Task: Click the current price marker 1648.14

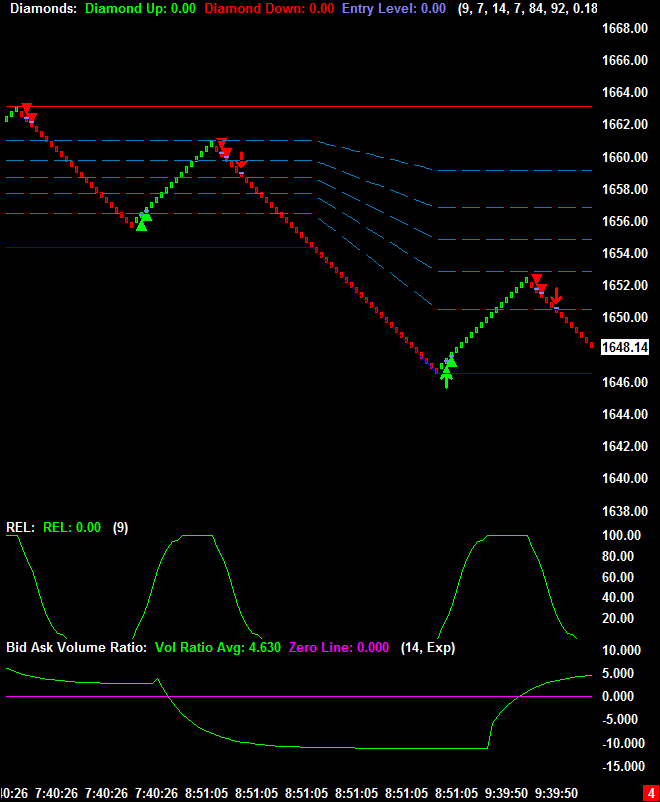Action: click(627, 347)
